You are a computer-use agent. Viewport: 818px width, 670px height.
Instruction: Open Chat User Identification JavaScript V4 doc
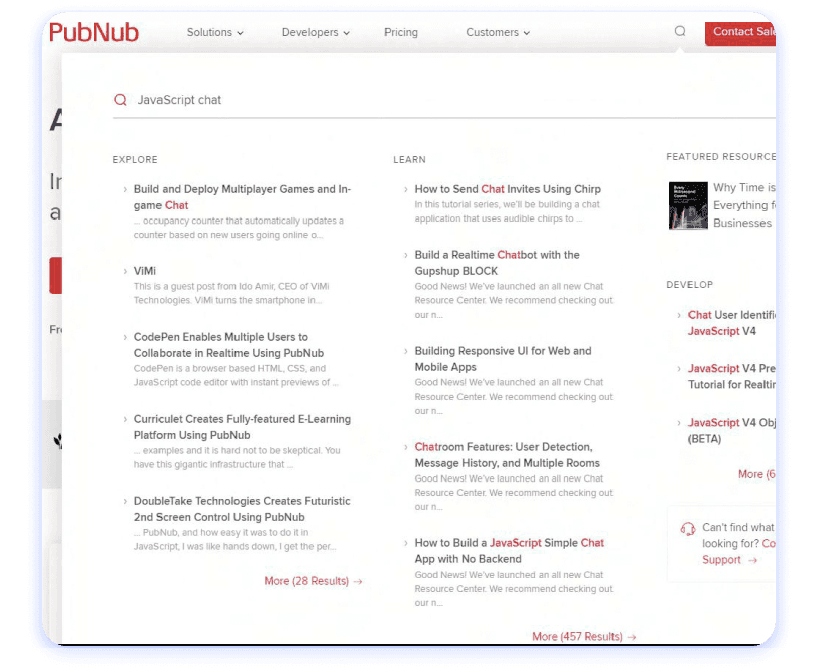(731, 323)
